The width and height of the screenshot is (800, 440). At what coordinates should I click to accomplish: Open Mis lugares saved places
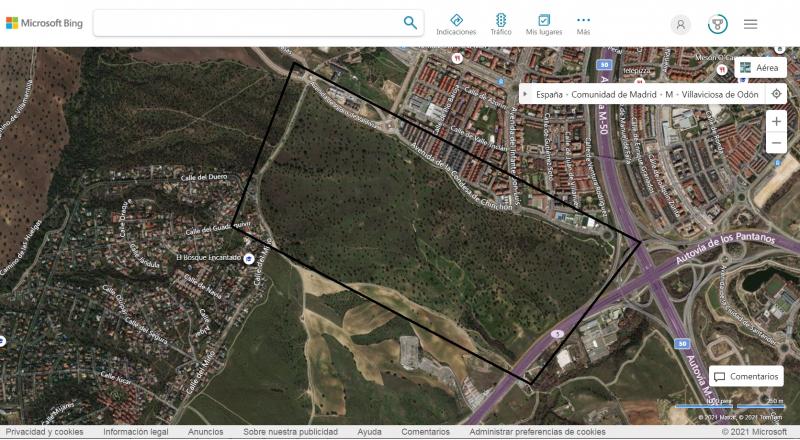click(x=544, y=24)
